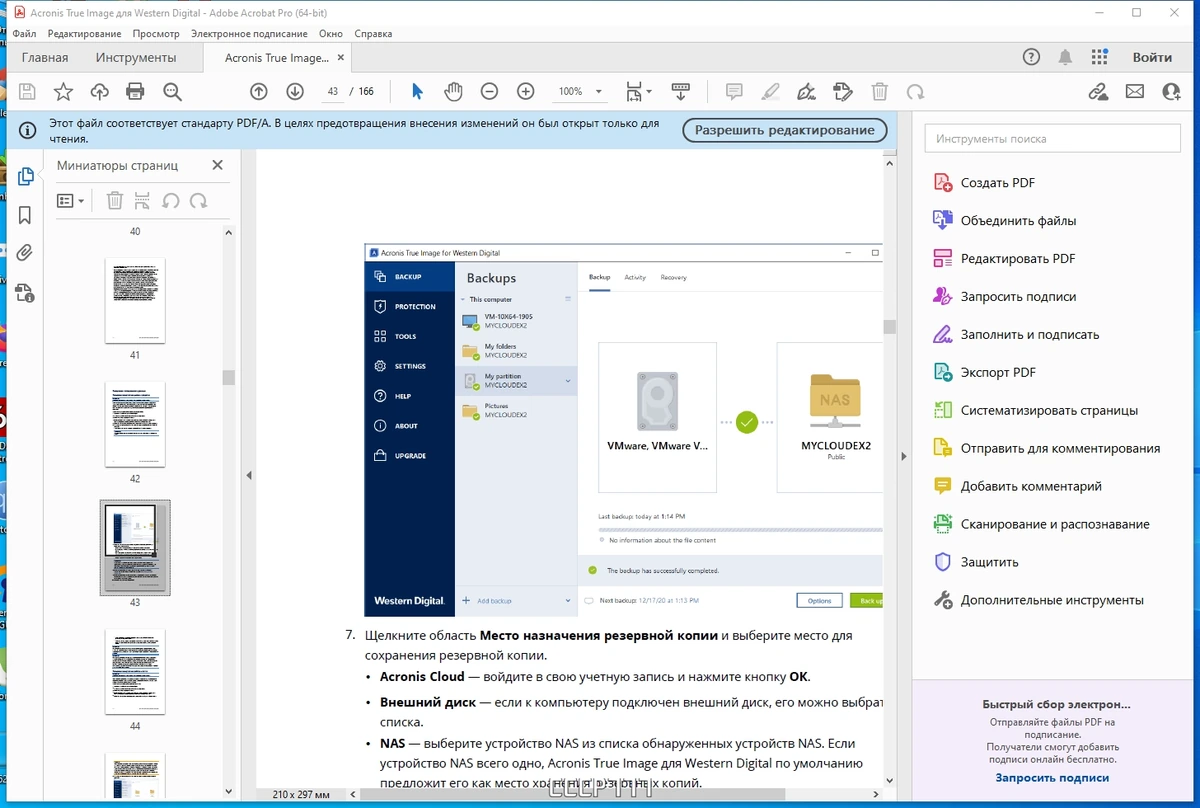Click the notifications bell icon
Screen dimensions: 1200x808
[x=1066, y=57]
